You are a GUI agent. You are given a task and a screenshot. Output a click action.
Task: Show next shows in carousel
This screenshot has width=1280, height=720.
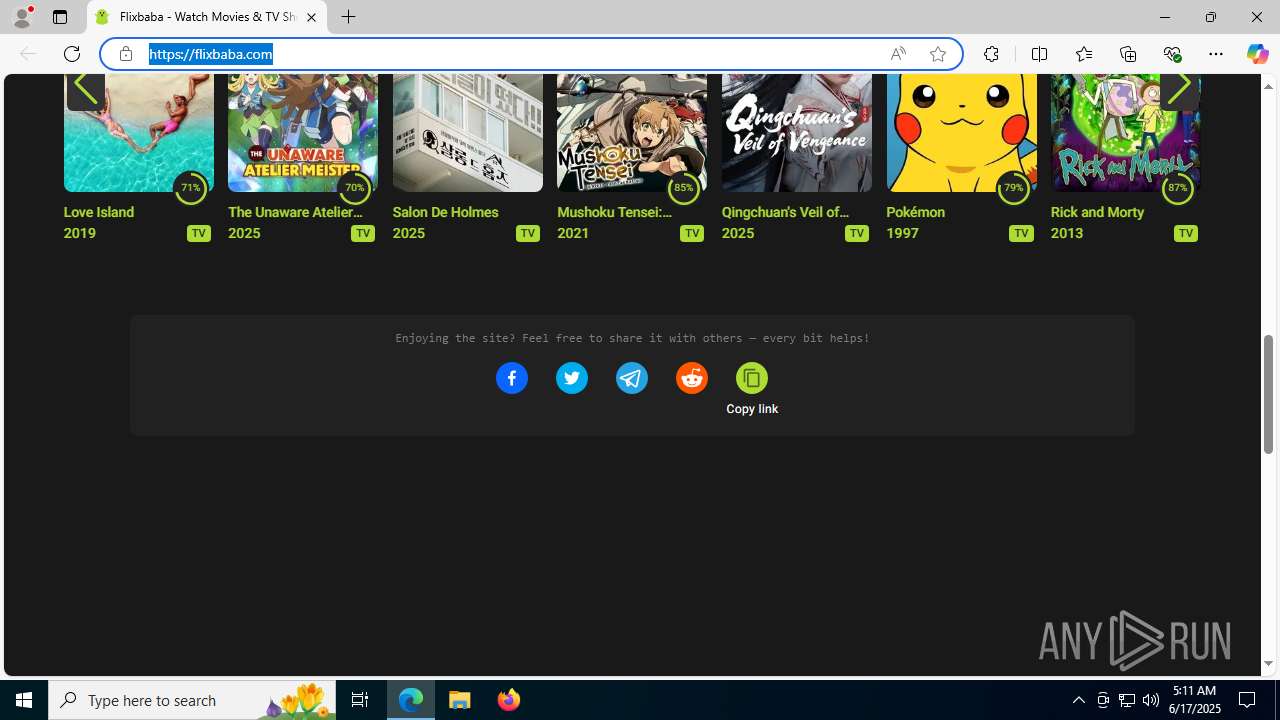(x=1179, y=88)
